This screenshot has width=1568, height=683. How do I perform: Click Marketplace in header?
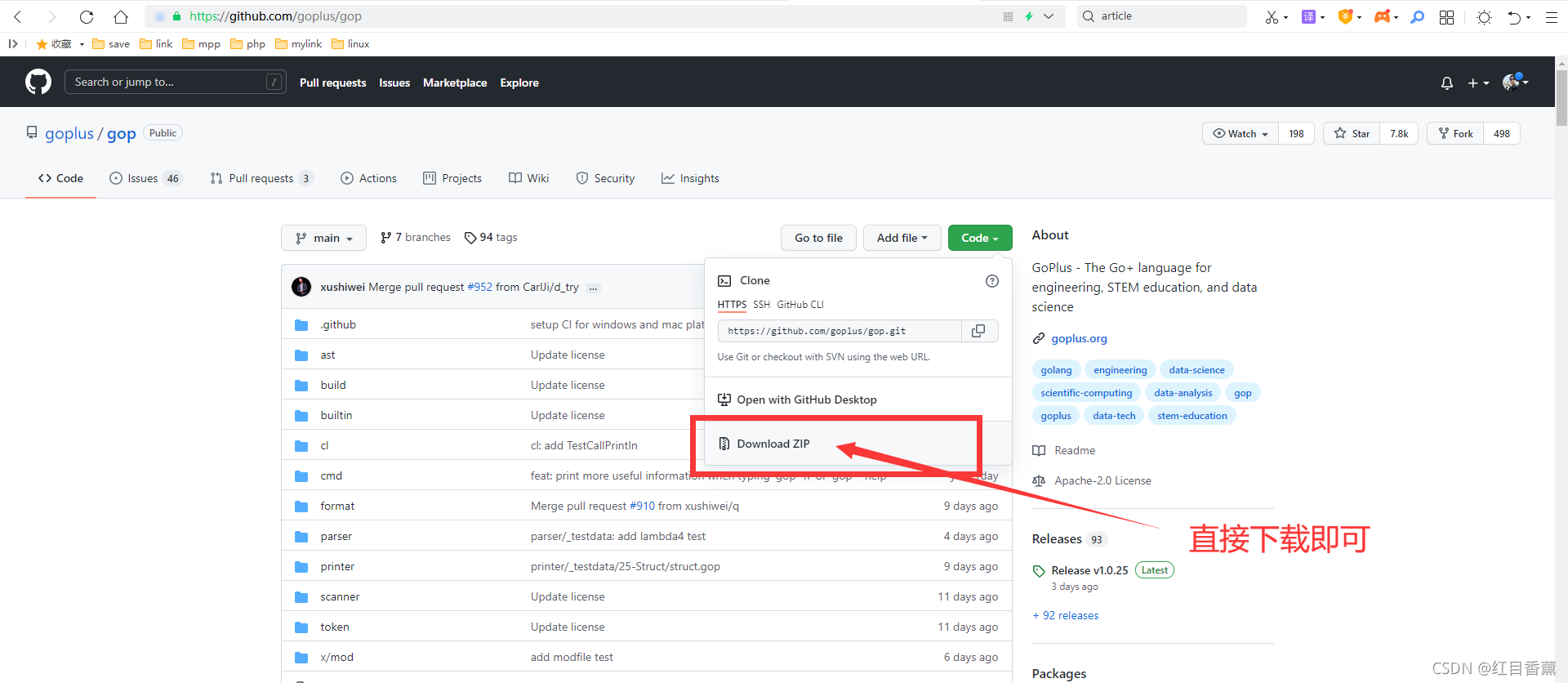(455, 83)
